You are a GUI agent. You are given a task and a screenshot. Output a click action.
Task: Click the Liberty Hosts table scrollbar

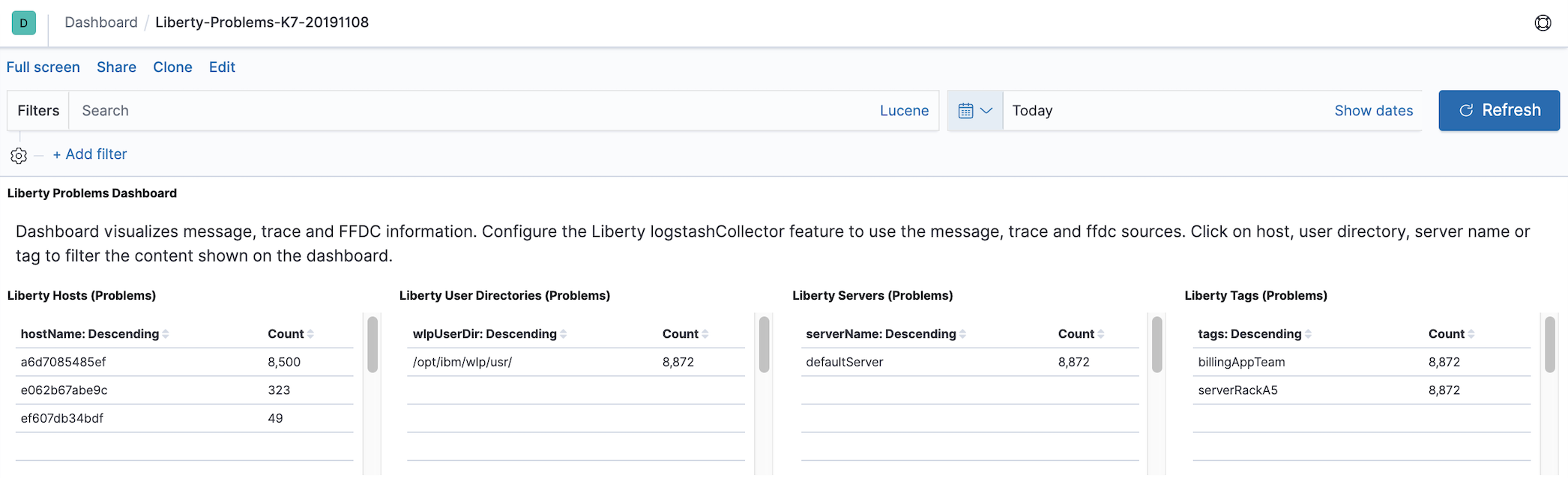pos(373,345)
